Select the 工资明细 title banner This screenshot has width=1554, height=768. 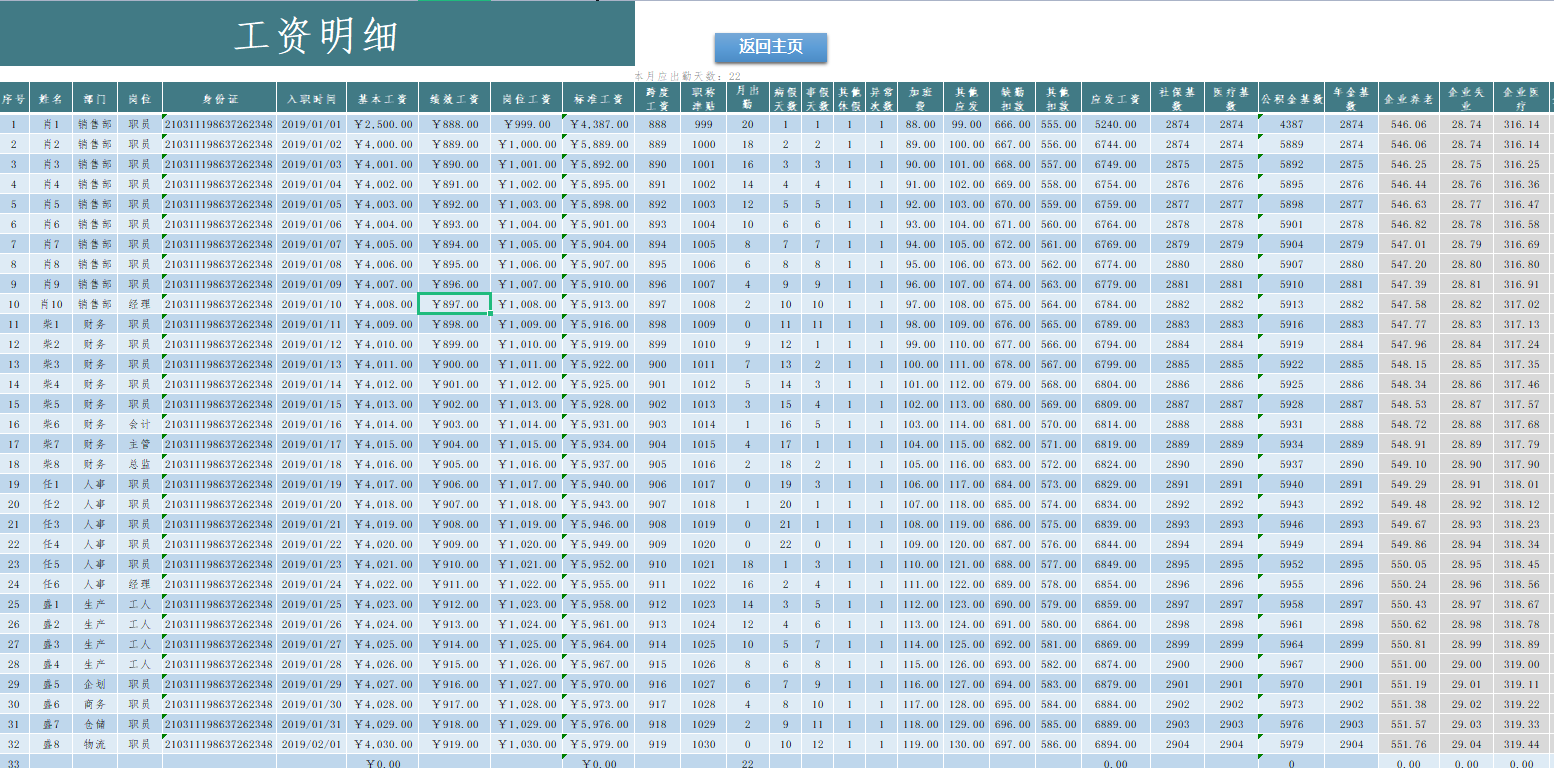pyautogui.click(x=317, y=34)
